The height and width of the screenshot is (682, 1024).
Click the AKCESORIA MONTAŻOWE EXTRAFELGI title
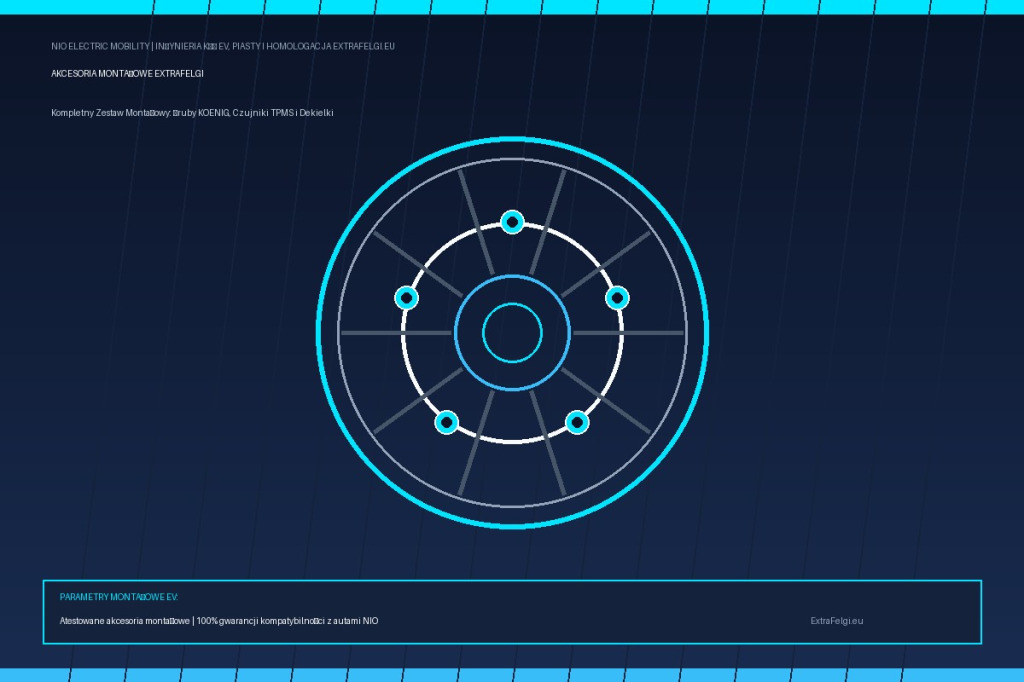click(x=127, y=74)
